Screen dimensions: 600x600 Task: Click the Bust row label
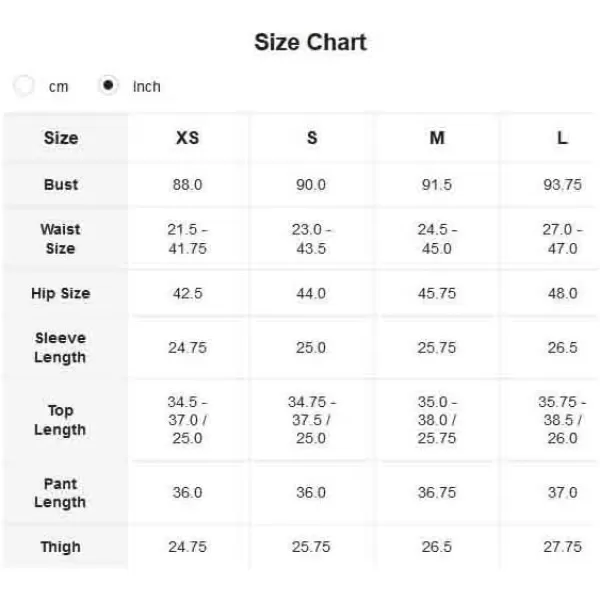[x=61, y=185]
